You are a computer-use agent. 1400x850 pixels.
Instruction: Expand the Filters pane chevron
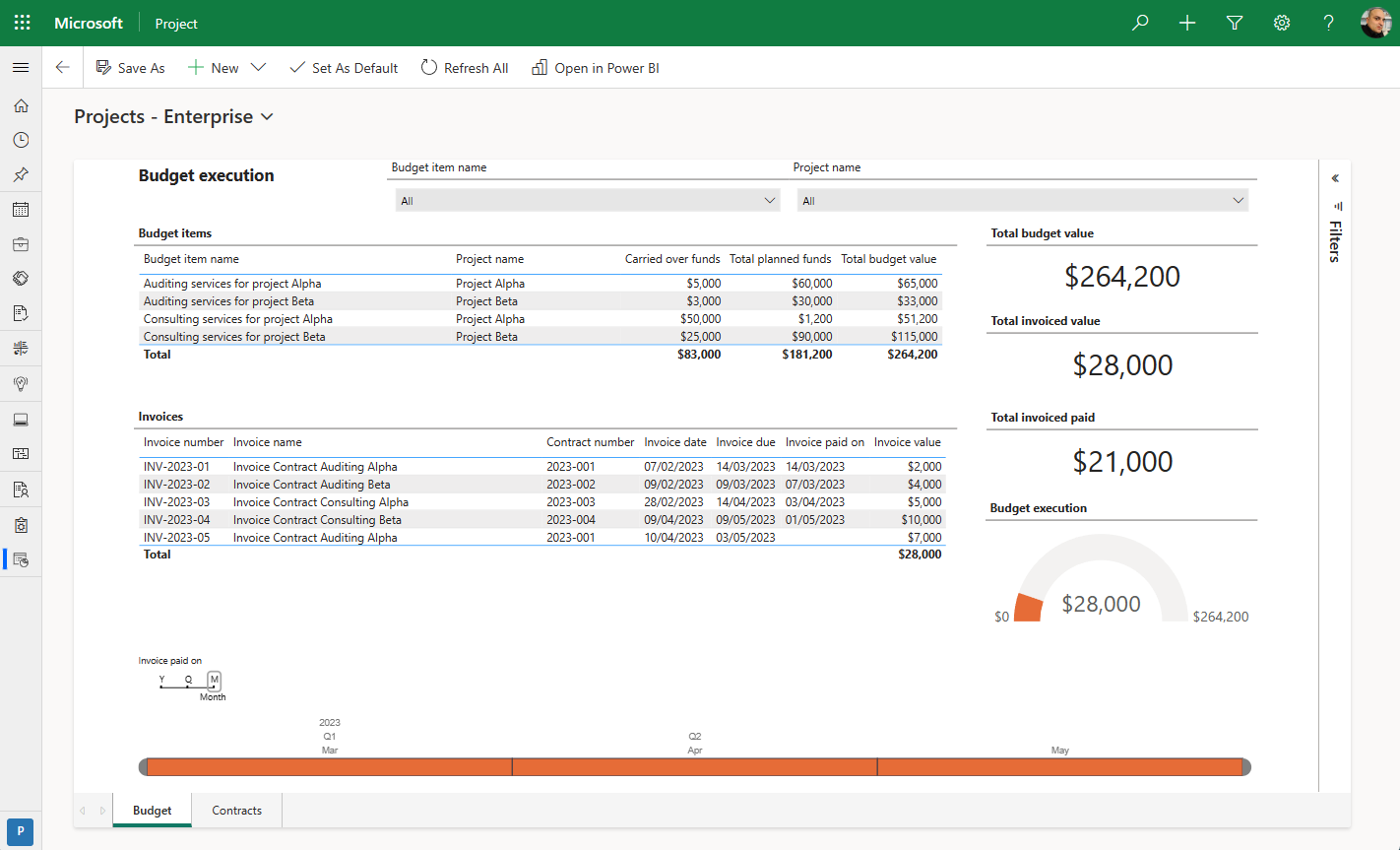point(1335,178)
